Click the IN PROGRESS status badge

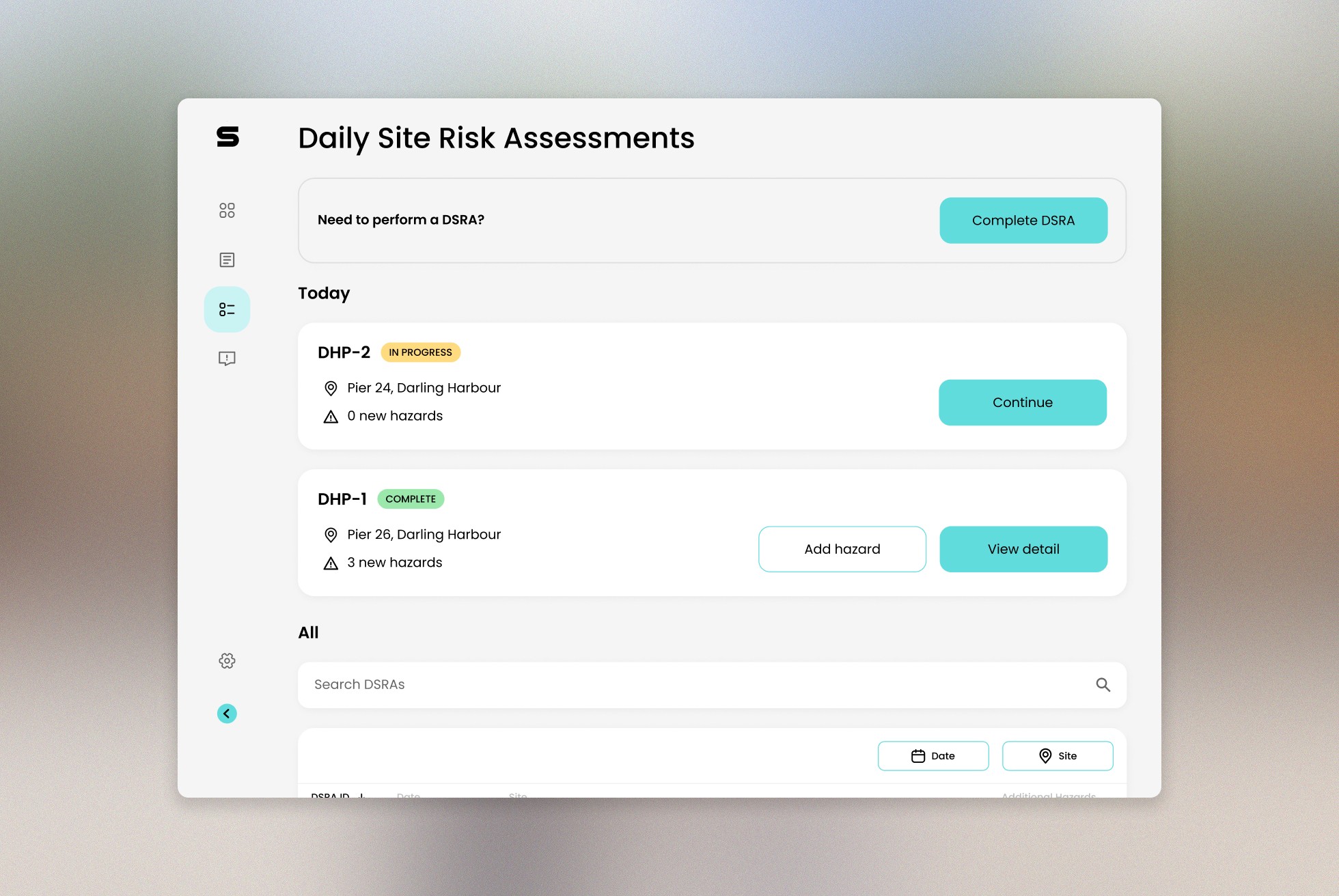[420, 352]
